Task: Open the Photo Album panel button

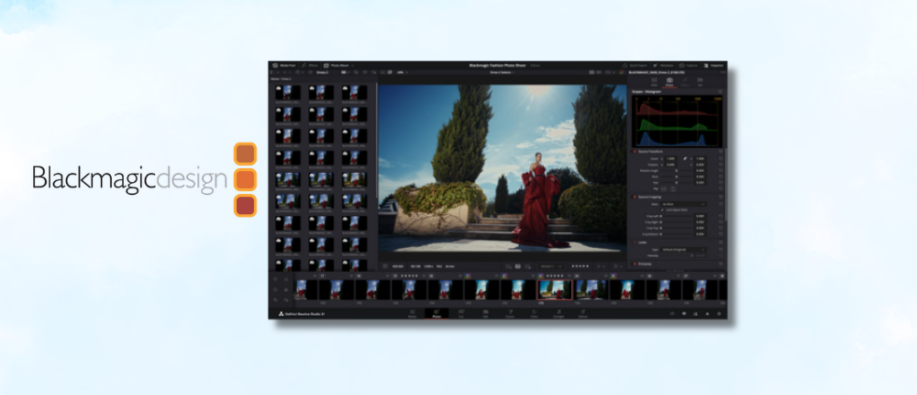Action: 337,66
